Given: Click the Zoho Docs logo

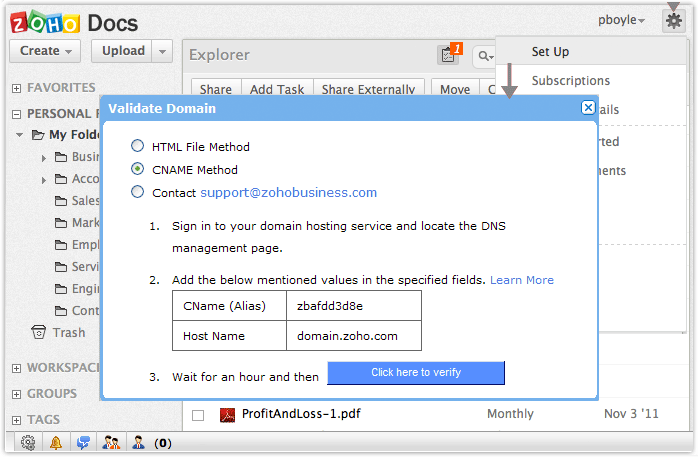Looking at the screenshot, I should pyautogui.click(x=74, y=23).
